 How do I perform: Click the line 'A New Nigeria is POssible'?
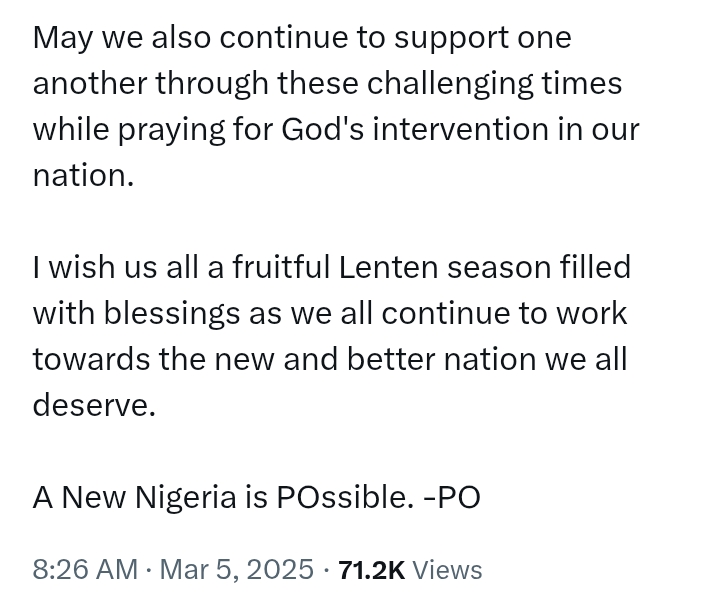coord(220,497)
